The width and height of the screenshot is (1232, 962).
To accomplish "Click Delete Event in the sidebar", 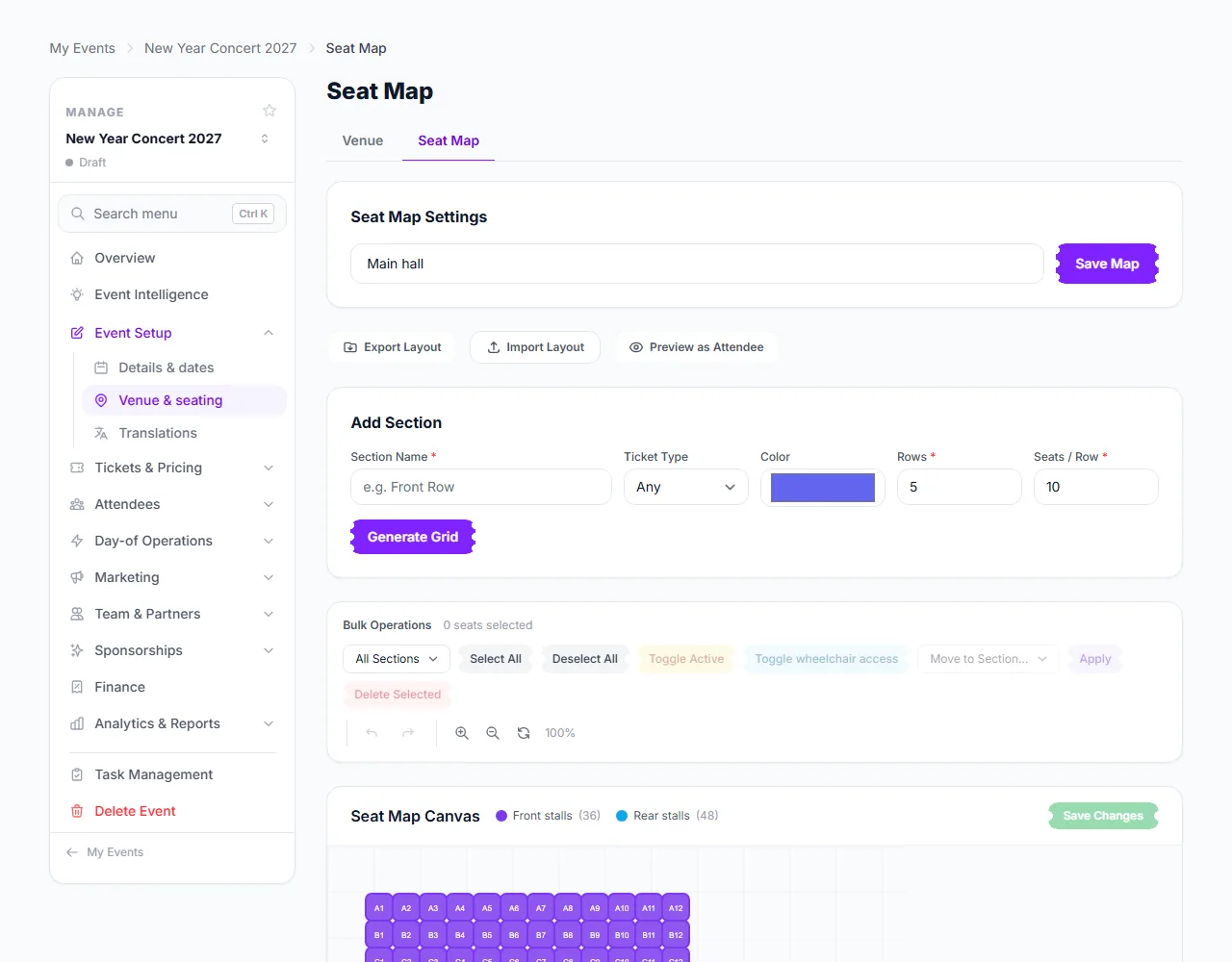I will tap(172, 811).
